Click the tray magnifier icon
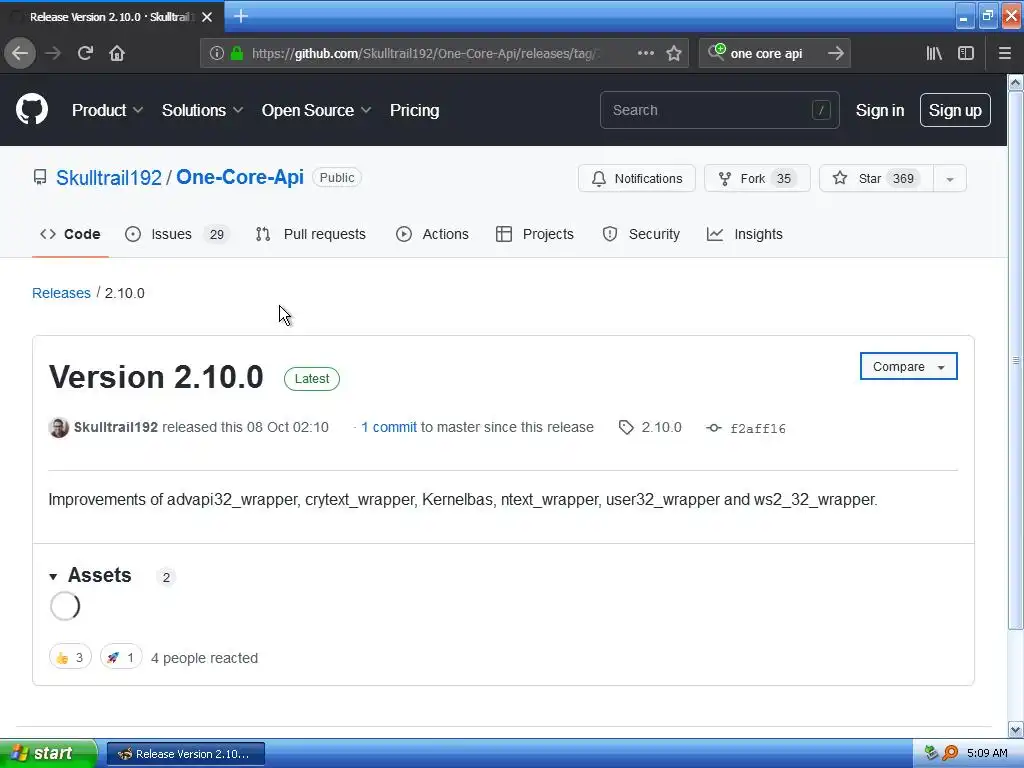This screenshot has height=768, width=1024. pos(950,753)
